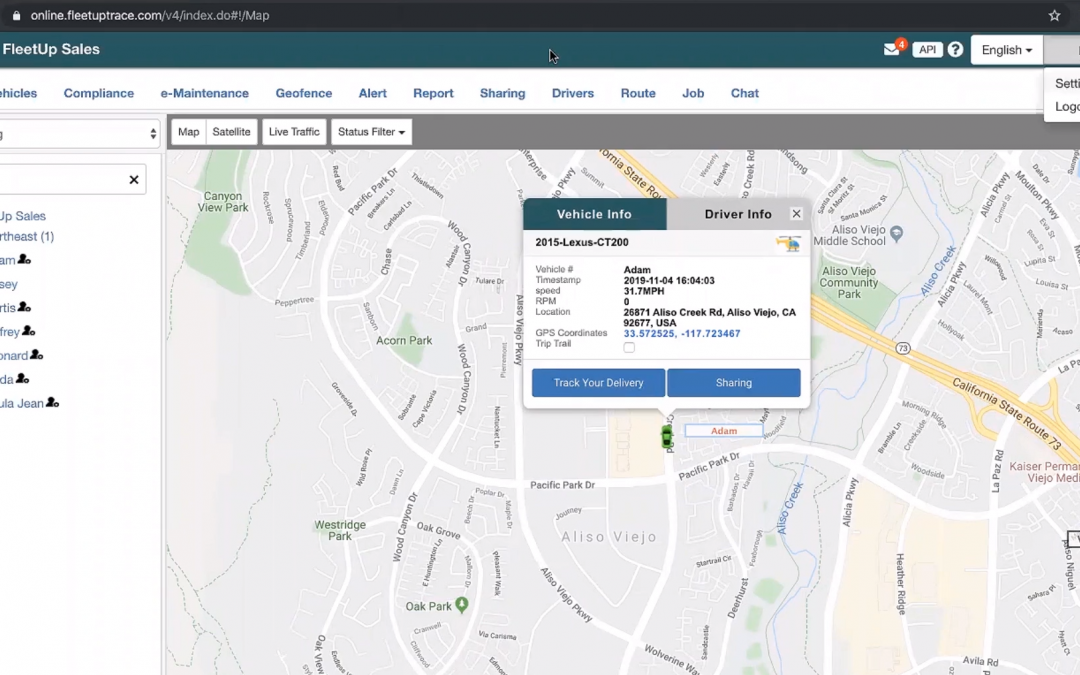Switch the map to Map view
The width and height of the screenshot is (1080, 675).
coord(188,132)
